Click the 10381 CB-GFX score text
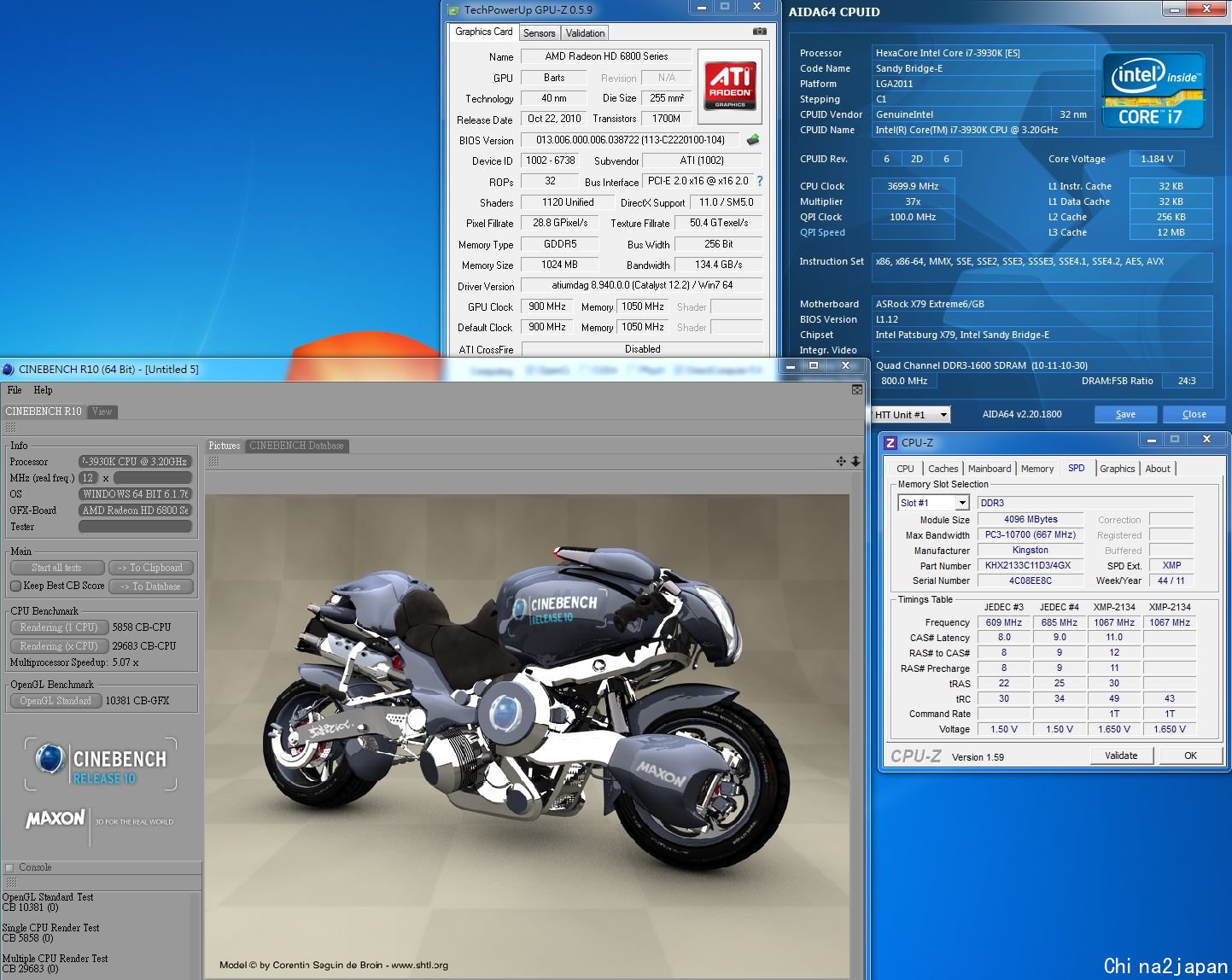 [x=137, y=701]
